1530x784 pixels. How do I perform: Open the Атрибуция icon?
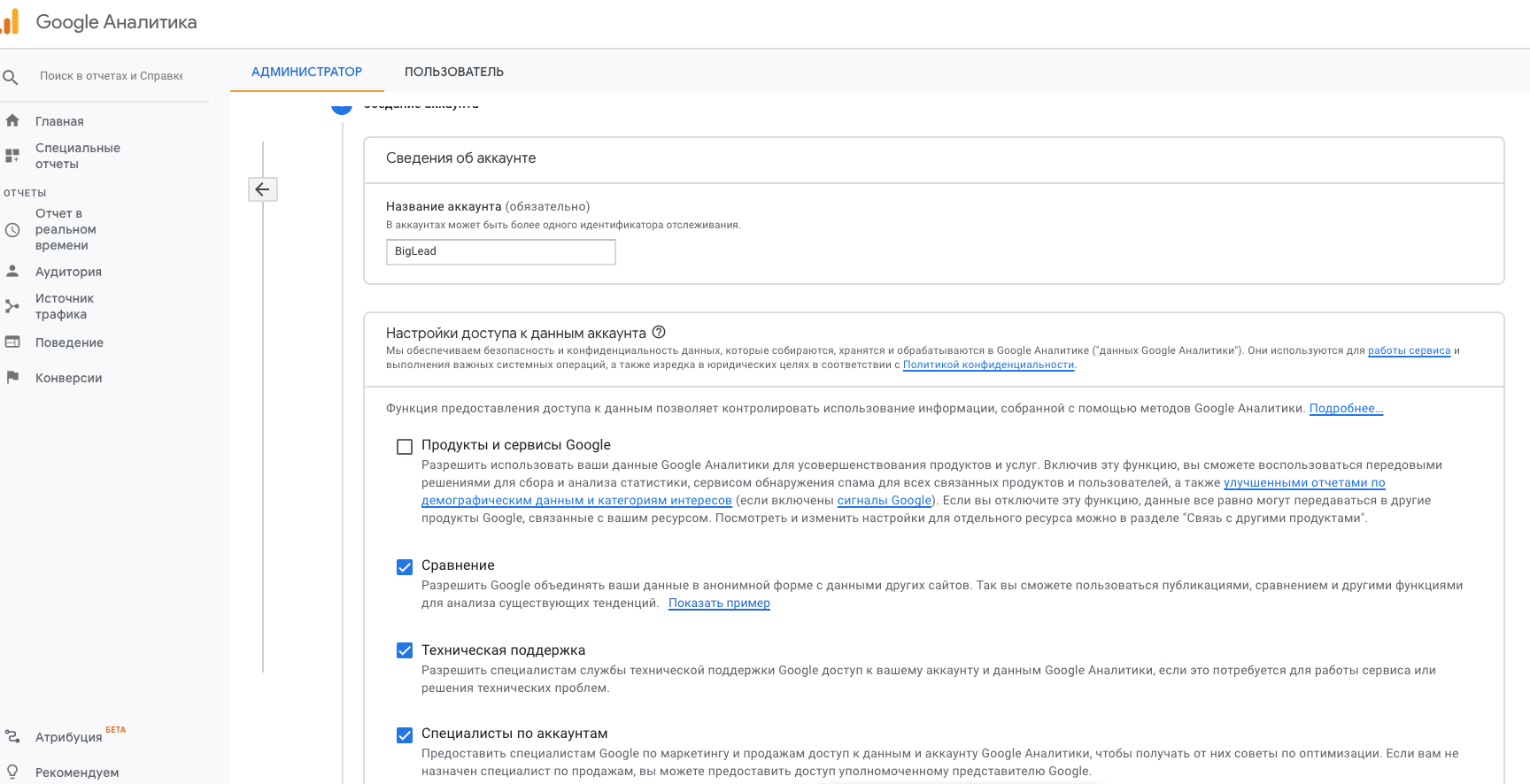12,736
